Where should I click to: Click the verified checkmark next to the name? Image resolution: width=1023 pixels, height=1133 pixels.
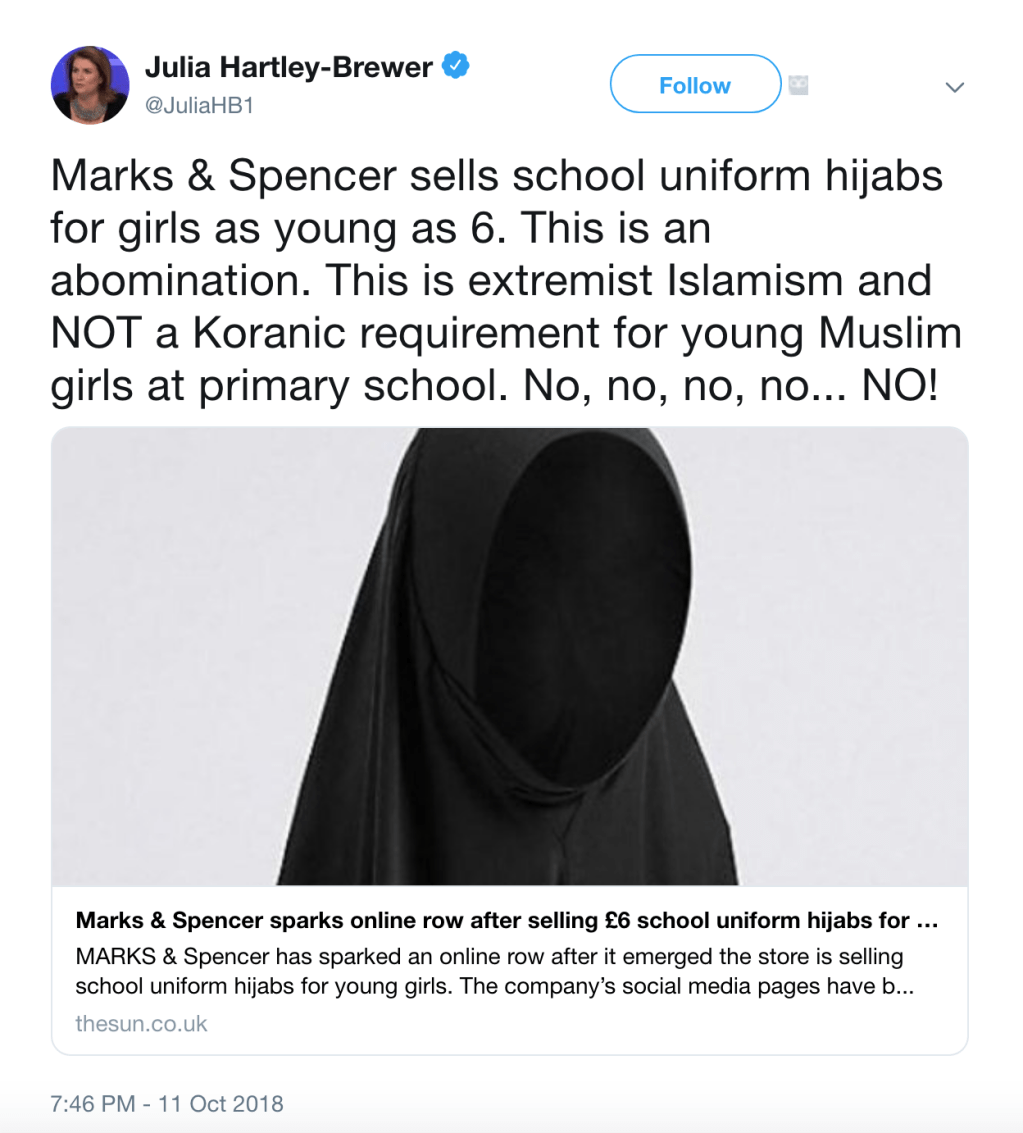tap(456, 63)
